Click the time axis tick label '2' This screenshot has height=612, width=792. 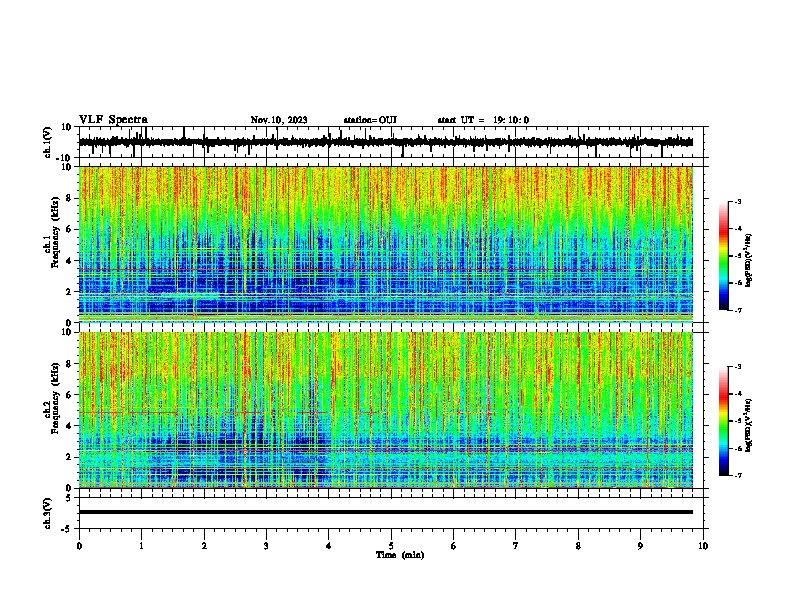(x=204, y=546)
